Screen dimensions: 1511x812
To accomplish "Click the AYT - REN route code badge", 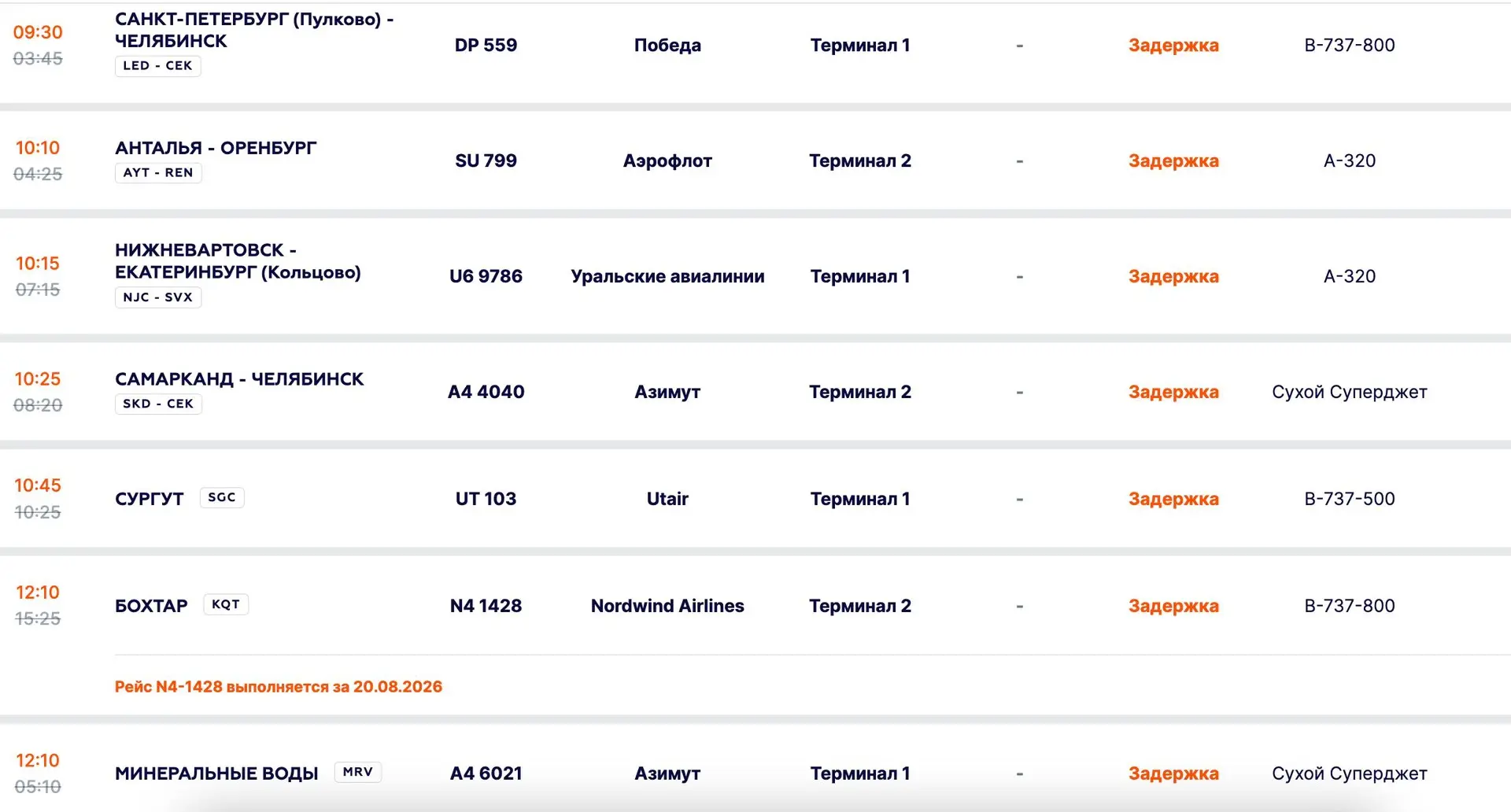I will pos(158,173).
